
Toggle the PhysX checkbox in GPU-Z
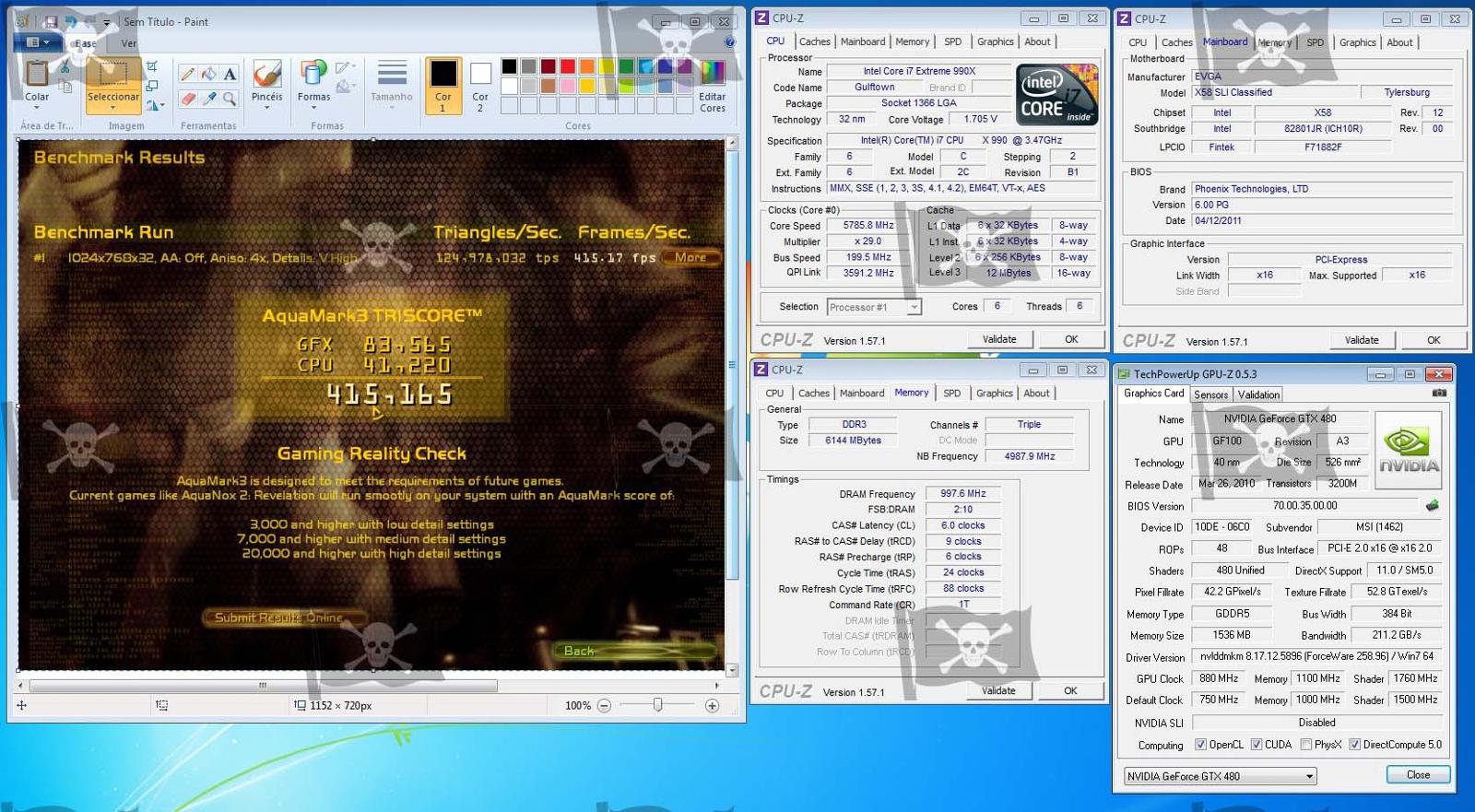click(x=1305, y=745)
